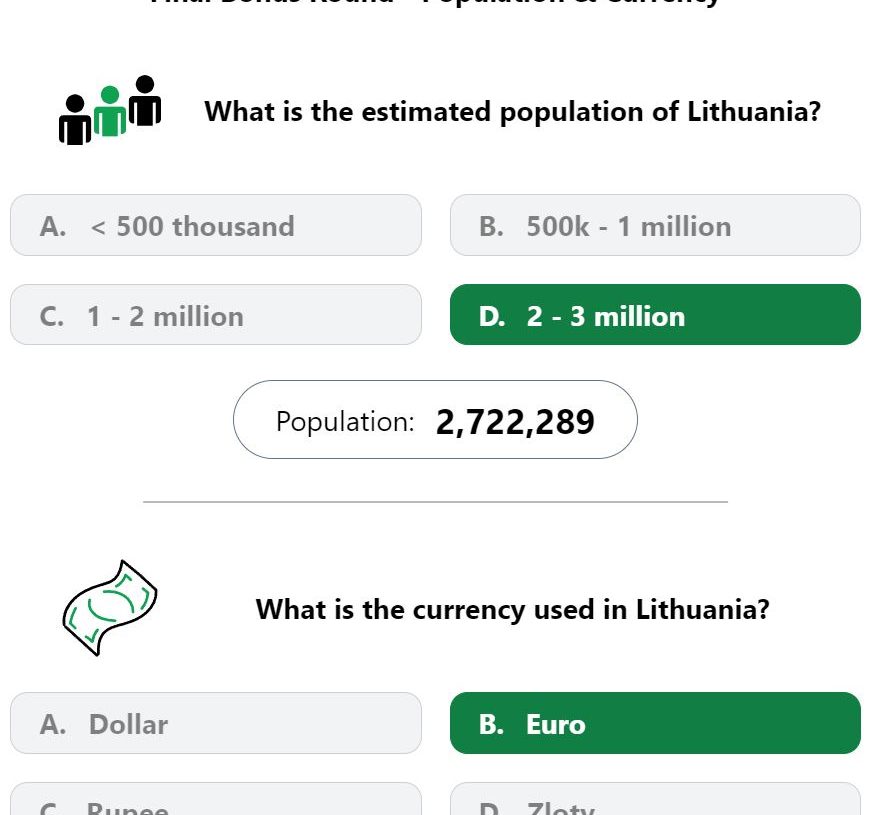Click the horizontal divider between questions

point(435,502)
